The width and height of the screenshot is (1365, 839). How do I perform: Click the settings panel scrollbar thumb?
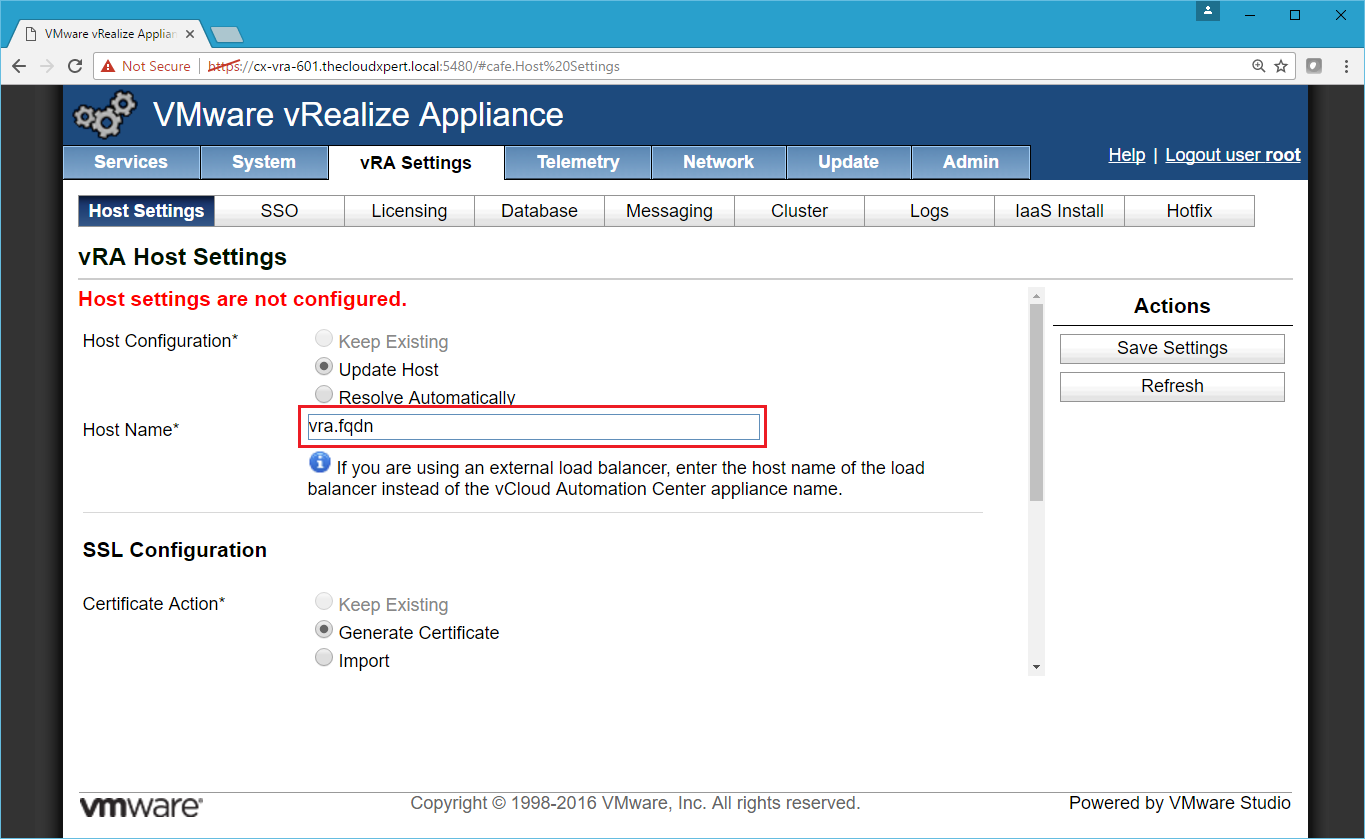tap(1036, 400)
